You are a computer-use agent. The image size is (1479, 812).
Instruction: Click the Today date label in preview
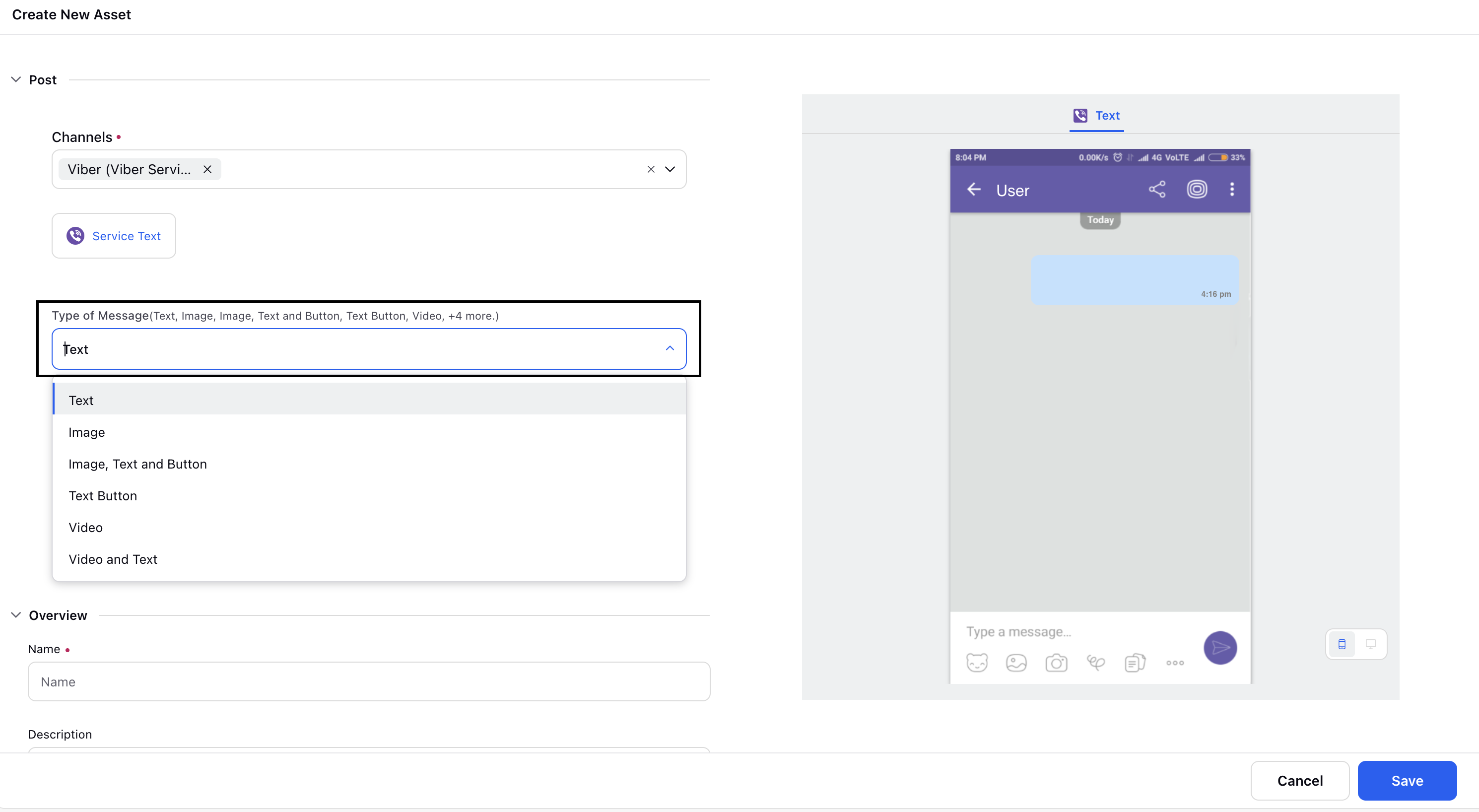point(1100,220)
